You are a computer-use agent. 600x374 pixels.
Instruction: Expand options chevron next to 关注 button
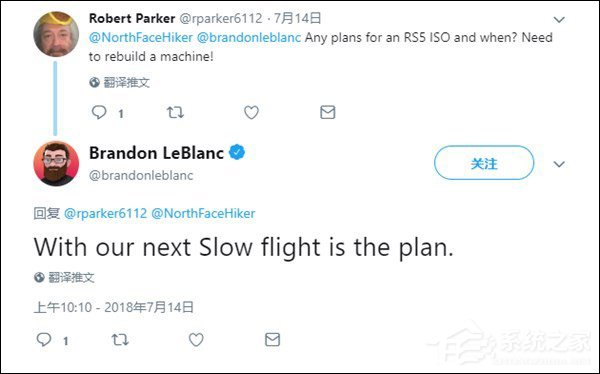tap(559, 164)
